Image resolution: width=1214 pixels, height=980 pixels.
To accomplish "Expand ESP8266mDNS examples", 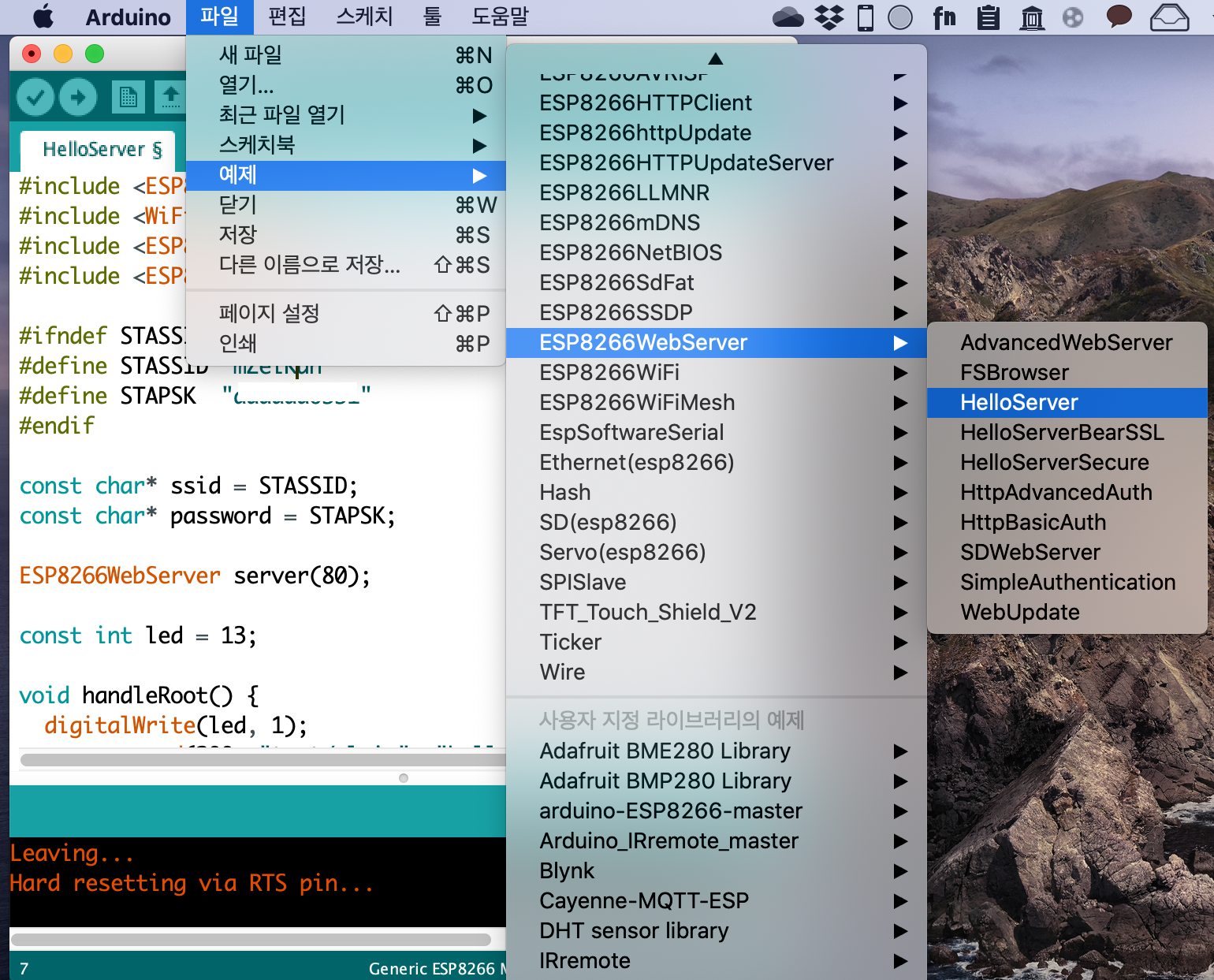I will (x=716, y=223).
